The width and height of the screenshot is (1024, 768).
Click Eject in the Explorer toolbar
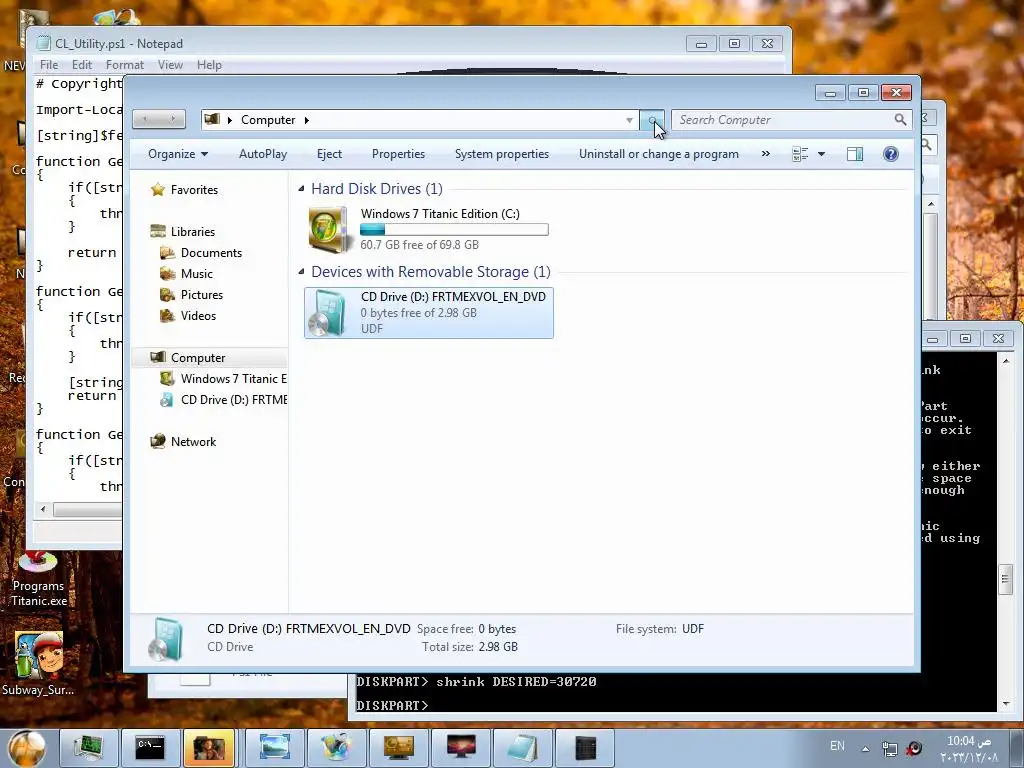click(329, 154)
